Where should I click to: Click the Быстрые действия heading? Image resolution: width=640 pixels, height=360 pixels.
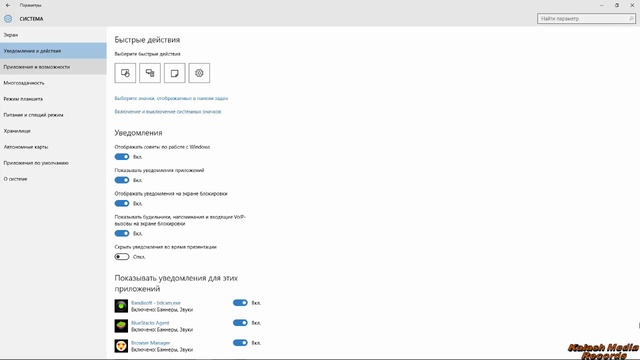[x=147, y=40]
